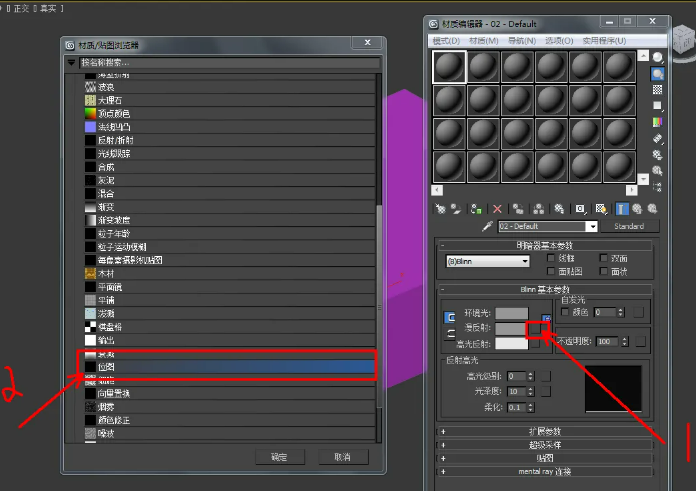Select 棋盘格 in the map list
The height and width of the screenshot is (491, 696).
[x=230, y=327]
